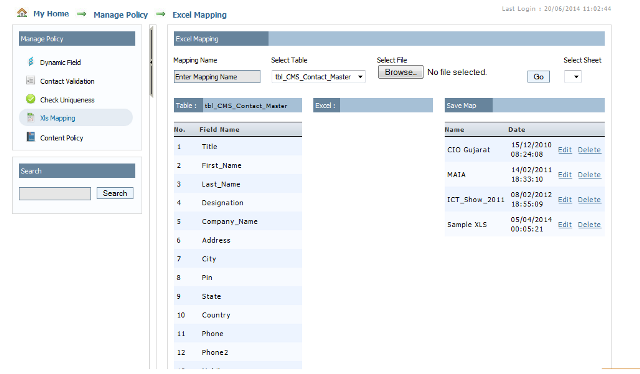Click the Xls Mapping sheet icon
This screenshot has width=640, height=374.
[31, 118]
